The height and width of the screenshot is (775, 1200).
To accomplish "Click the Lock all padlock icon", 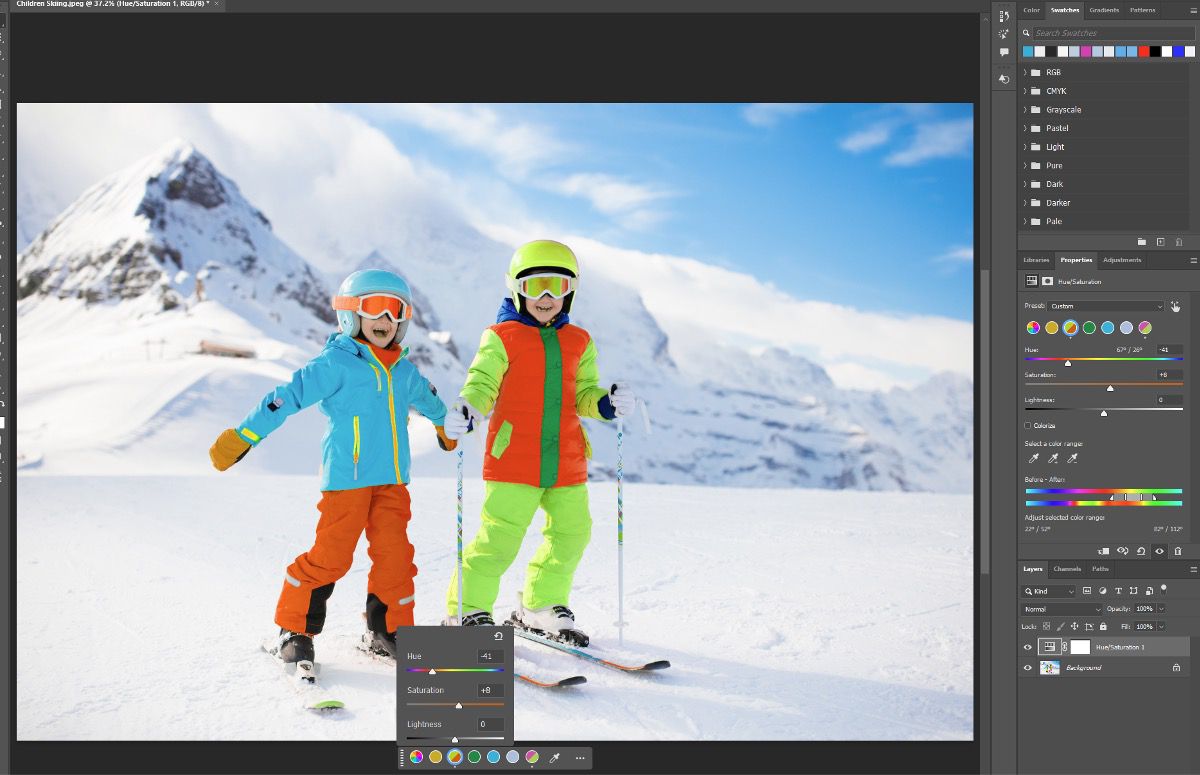I will (x=1103, y=626).
